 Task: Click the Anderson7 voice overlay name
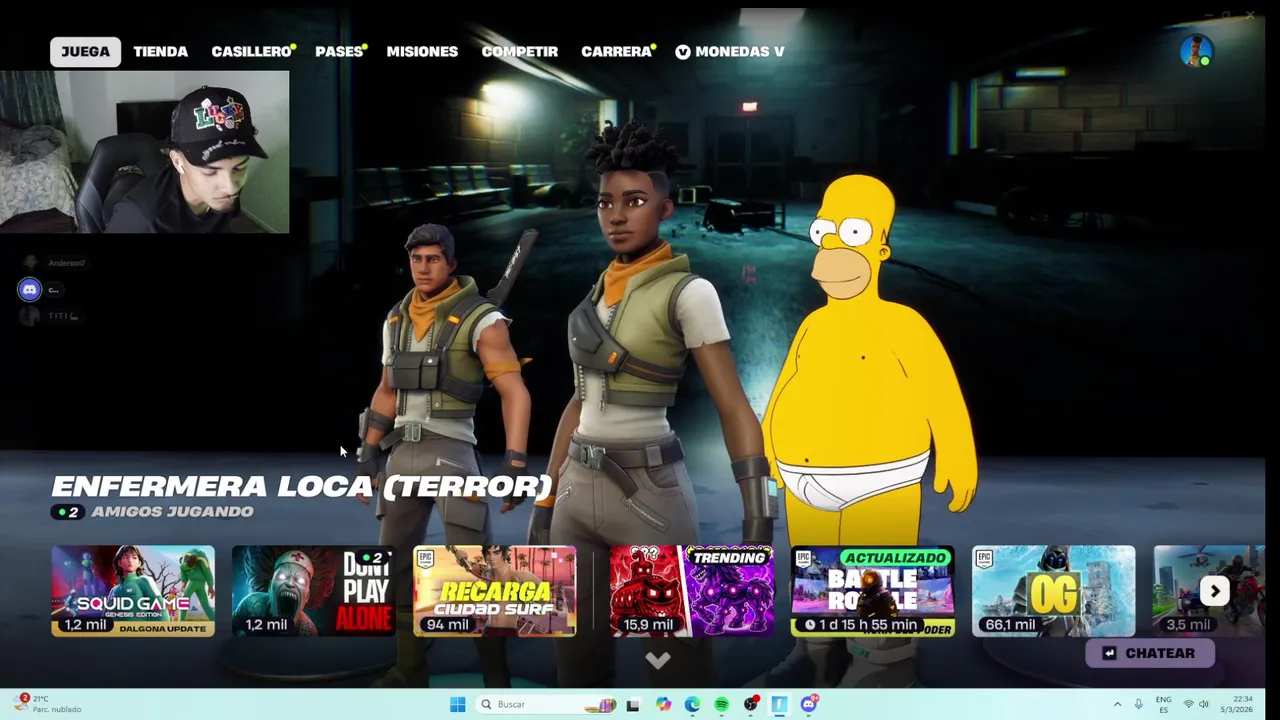(67, 263)
